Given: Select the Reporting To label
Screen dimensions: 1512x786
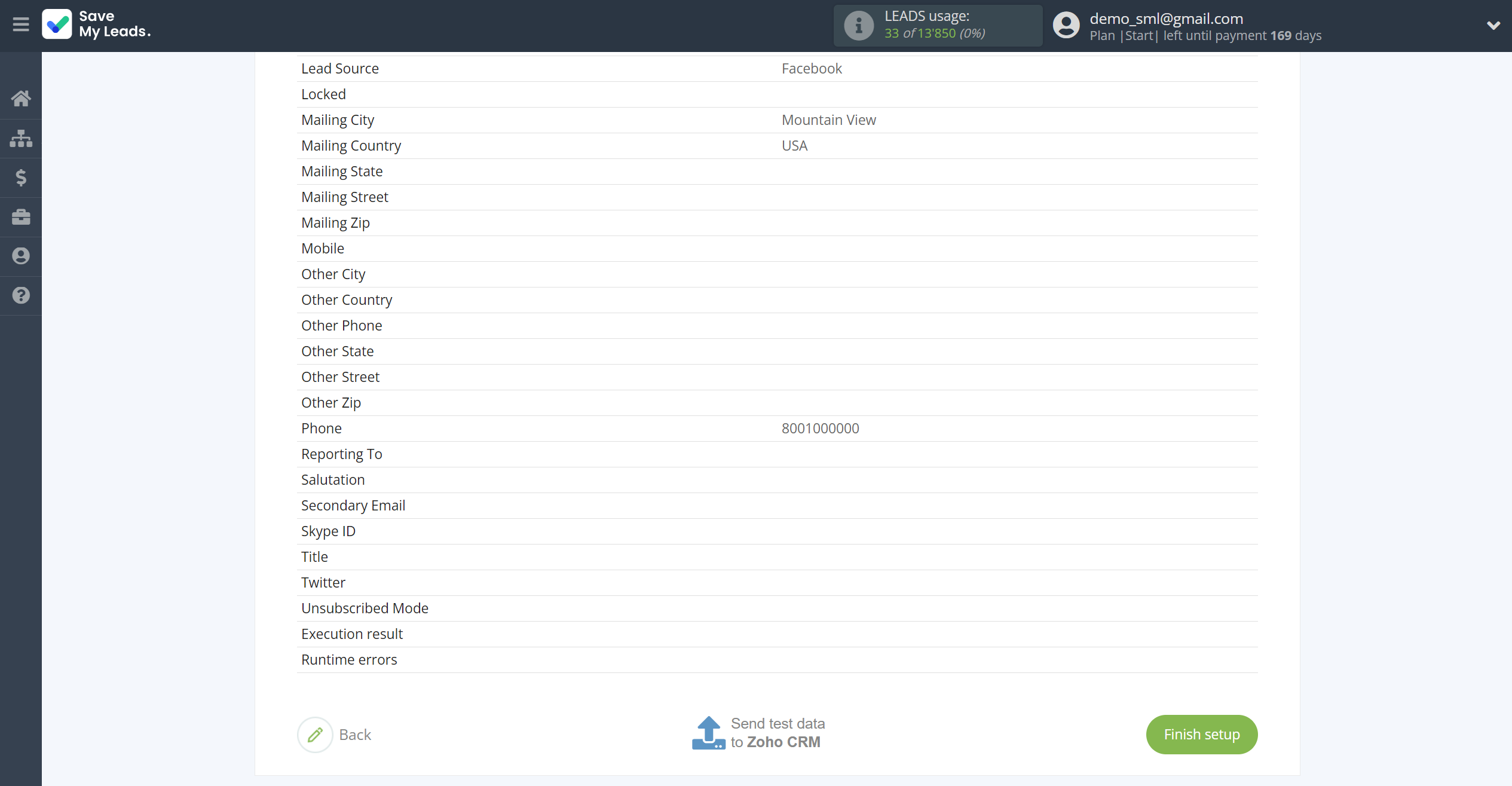Looking at the screenshot, I should (342, 454).
